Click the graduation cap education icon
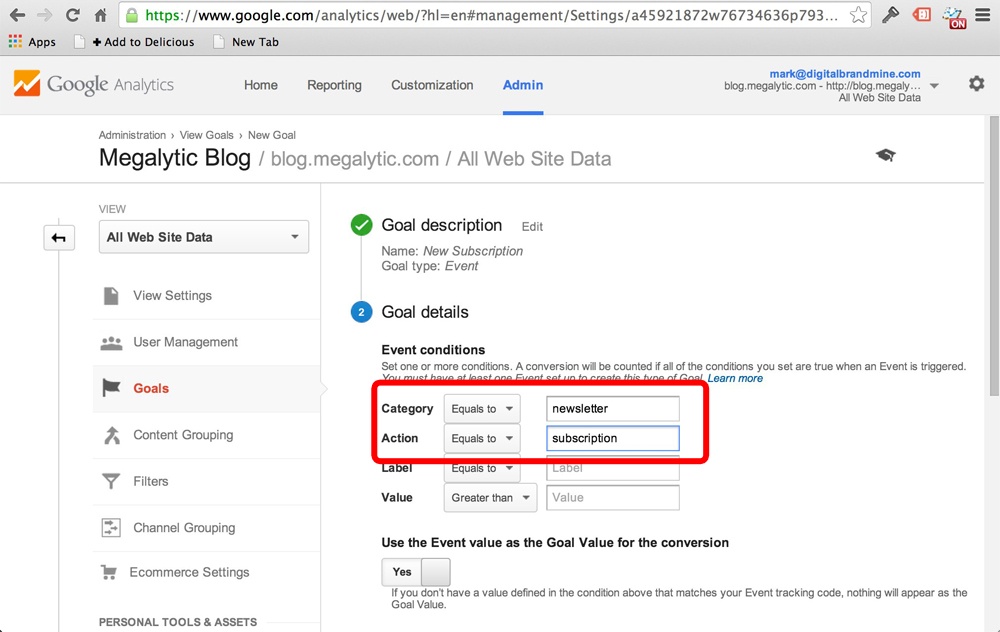Viewport: 1000px width, 632px height. pos(885,155)
